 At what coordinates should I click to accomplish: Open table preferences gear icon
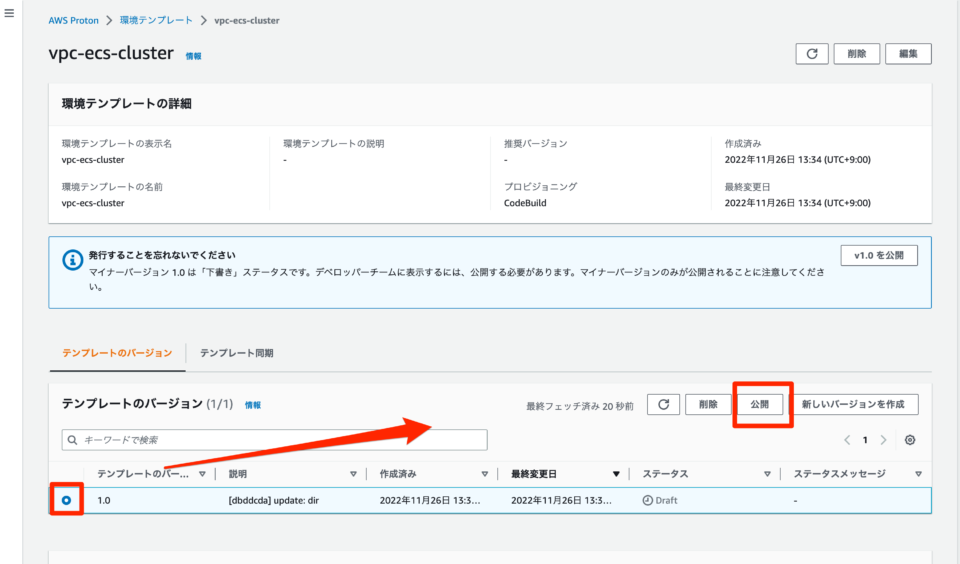910,440
